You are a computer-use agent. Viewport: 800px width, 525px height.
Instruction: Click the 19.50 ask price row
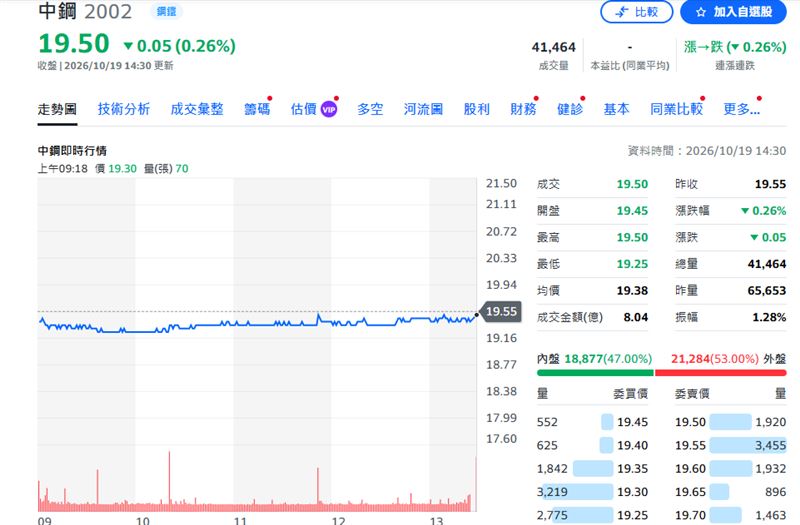(731, 422)
